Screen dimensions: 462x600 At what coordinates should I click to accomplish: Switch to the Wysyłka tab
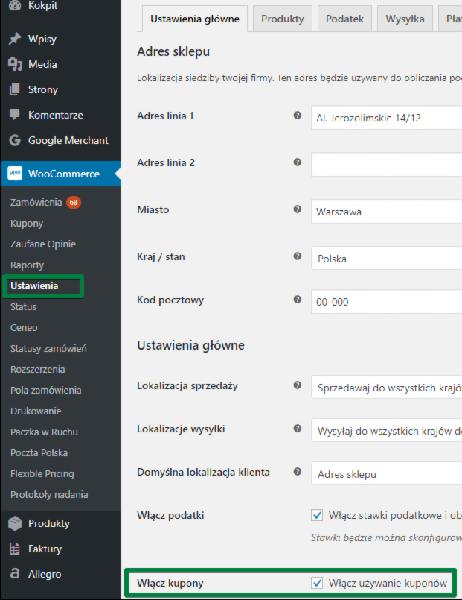pos(405,19)
